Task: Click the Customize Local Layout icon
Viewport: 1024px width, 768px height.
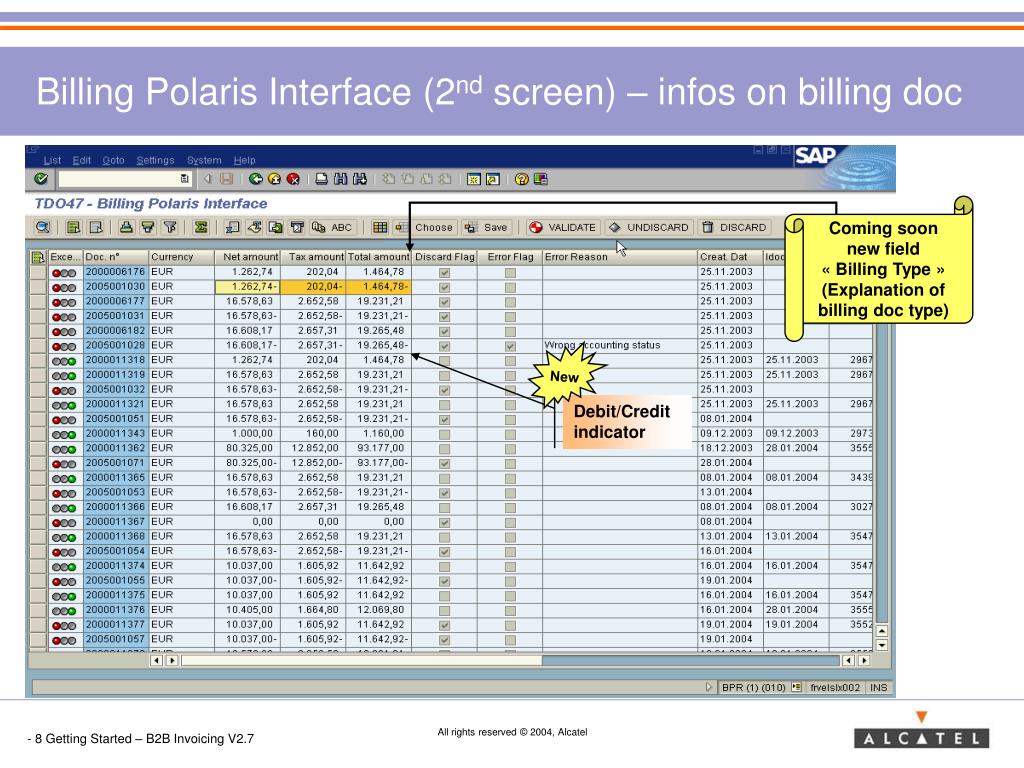Action: click(541, 179)
